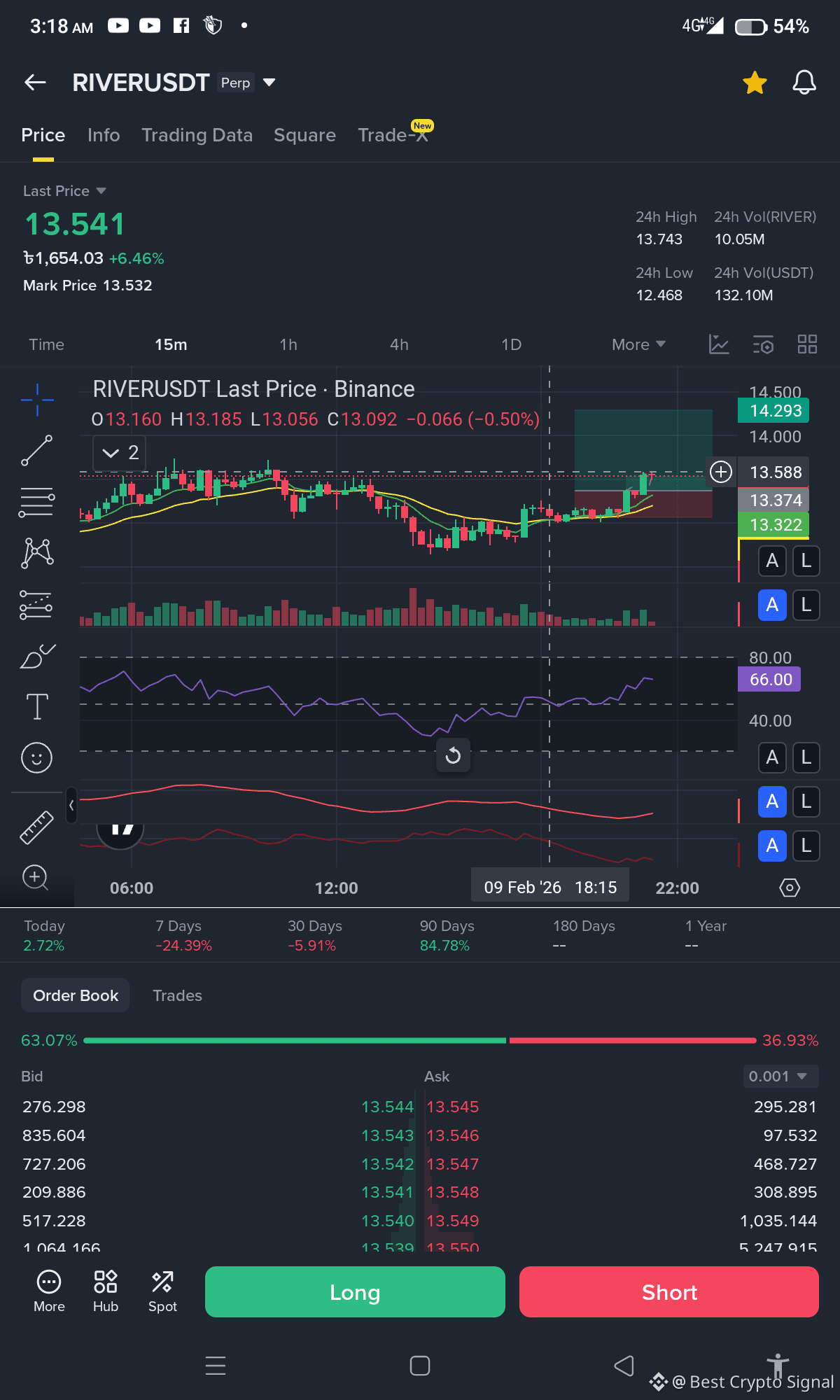The height and width of the screenshot is (1400, 840).
Task: Switch to the Info tab
Action: pyautogui.click(x=104, y=135)
